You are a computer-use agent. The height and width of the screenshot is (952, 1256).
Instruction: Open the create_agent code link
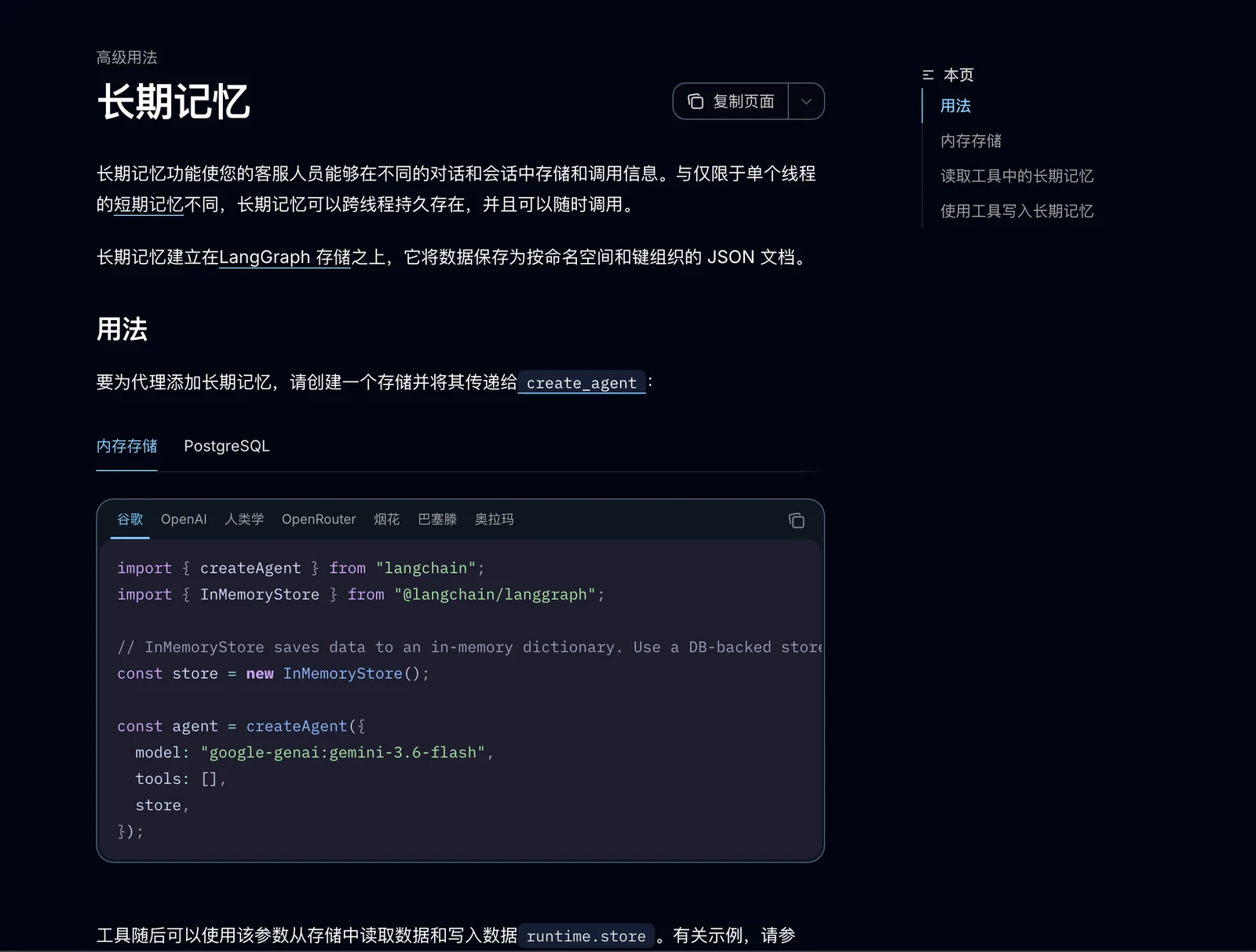click(582, 383)
